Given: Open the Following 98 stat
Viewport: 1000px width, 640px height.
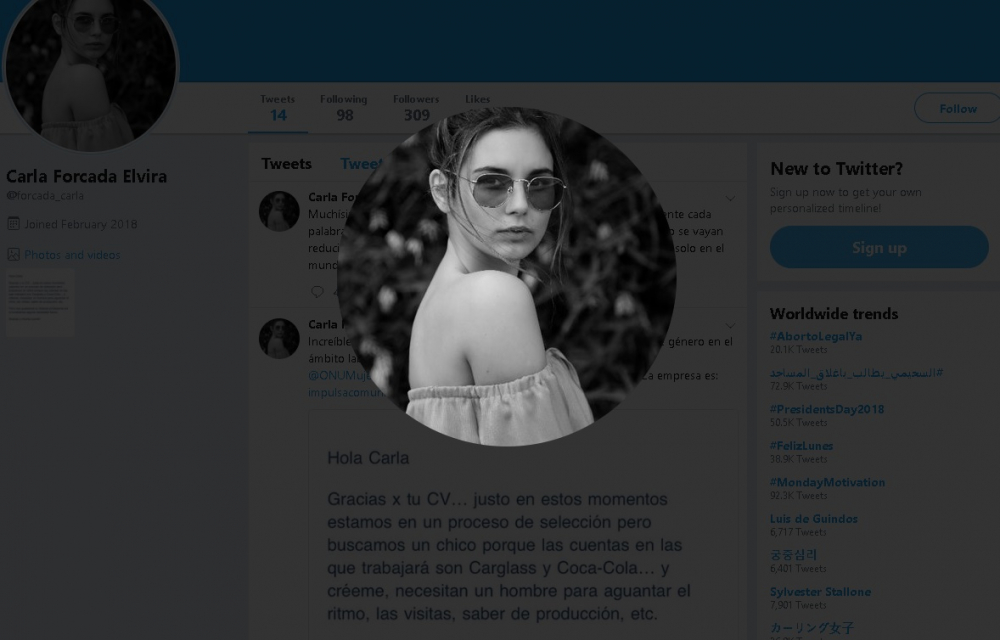Looking at the screenshot, I should click(344, 108).
